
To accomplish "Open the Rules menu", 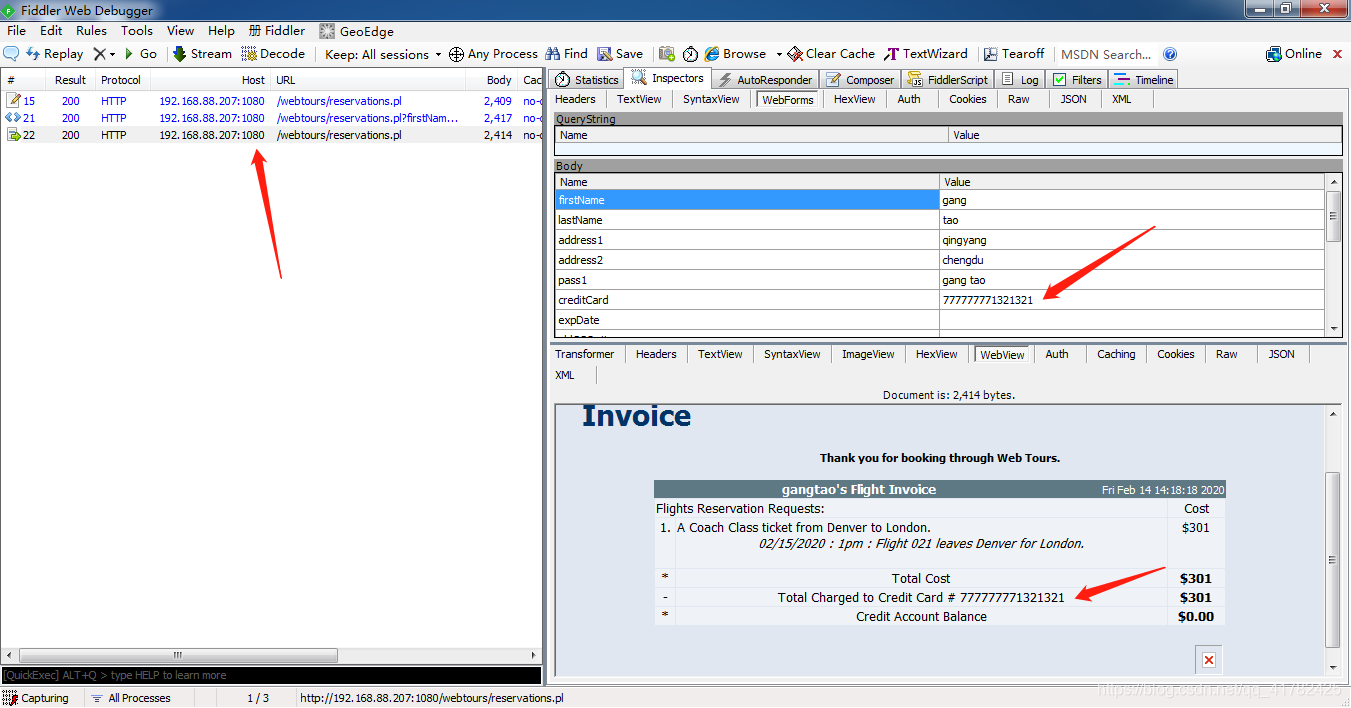I will click(91, 31).
